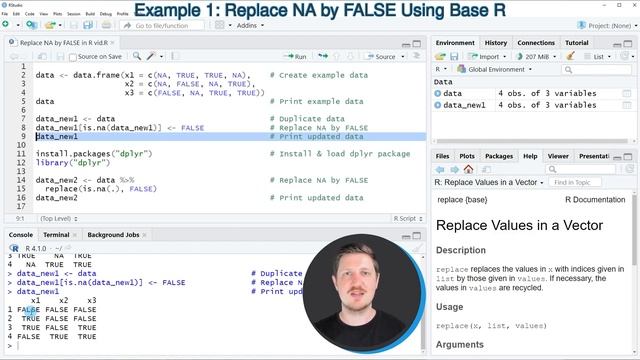Open the Global Environment dropdown
The image size is (640, 360).
point(495,69)
